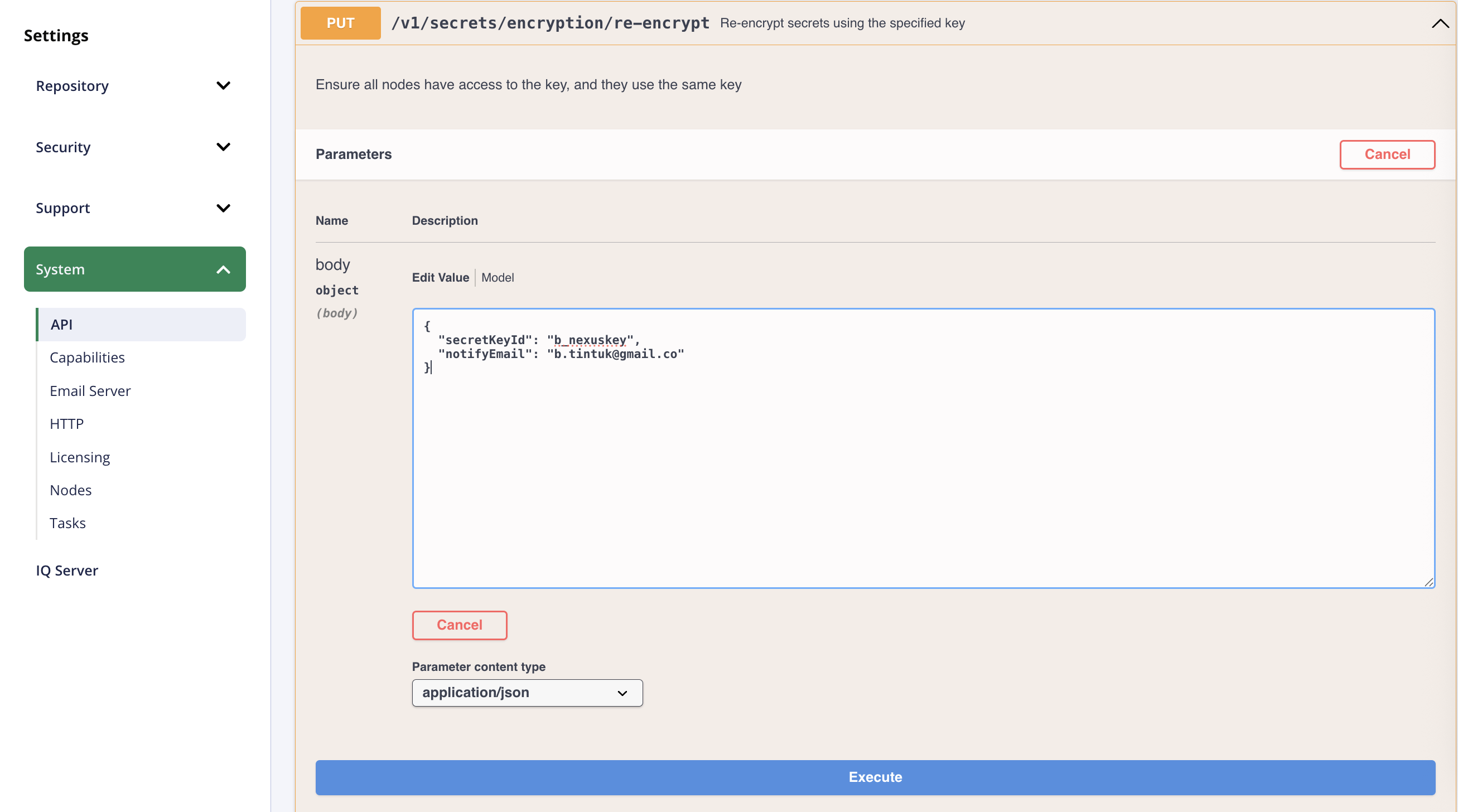
Task: Open Tasks page
Action: [68, 523]
